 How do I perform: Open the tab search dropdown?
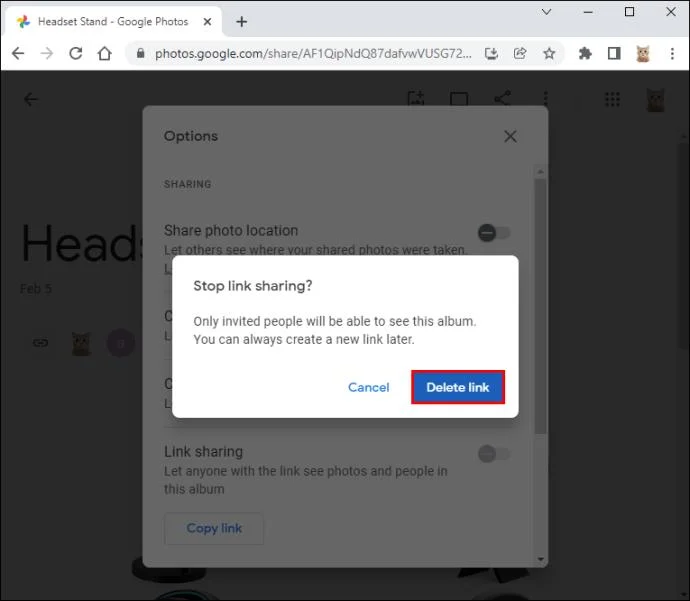click(x=546, y=12)
